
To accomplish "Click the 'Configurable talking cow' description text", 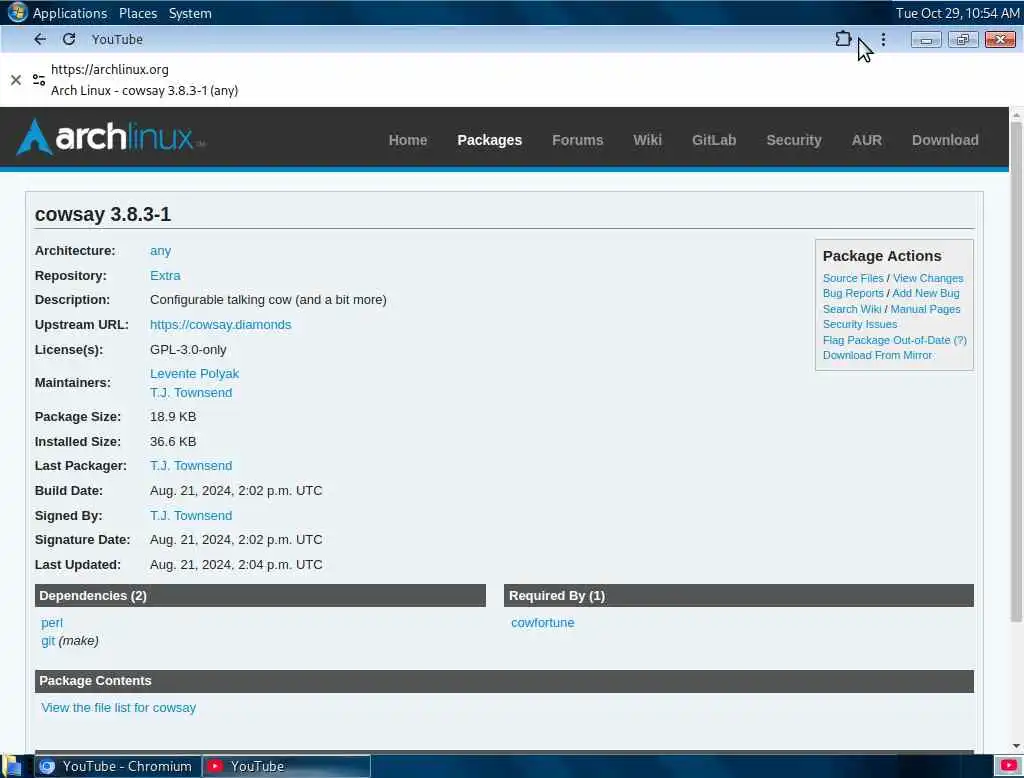I will coord(268,300).
